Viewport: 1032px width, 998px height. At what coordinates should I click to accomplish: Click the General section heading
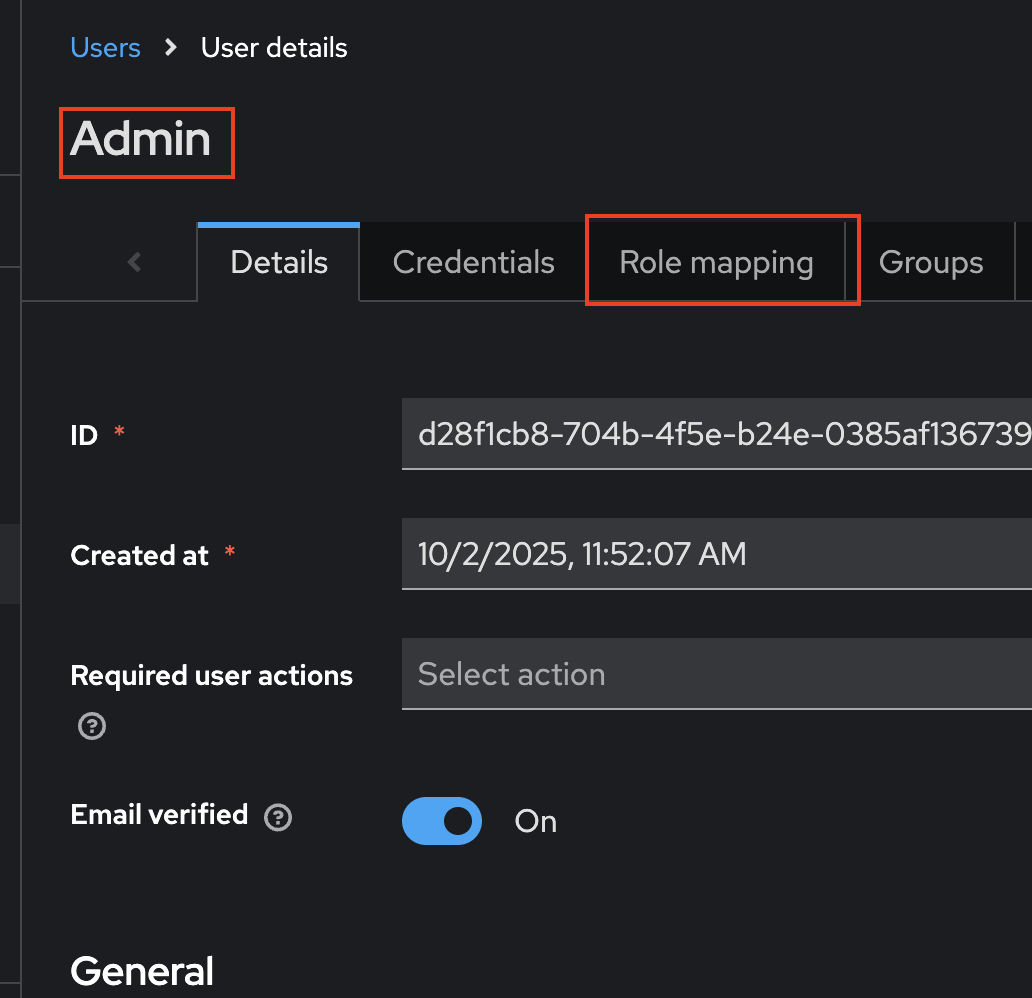pyautogui.click(x=142, y=971)
